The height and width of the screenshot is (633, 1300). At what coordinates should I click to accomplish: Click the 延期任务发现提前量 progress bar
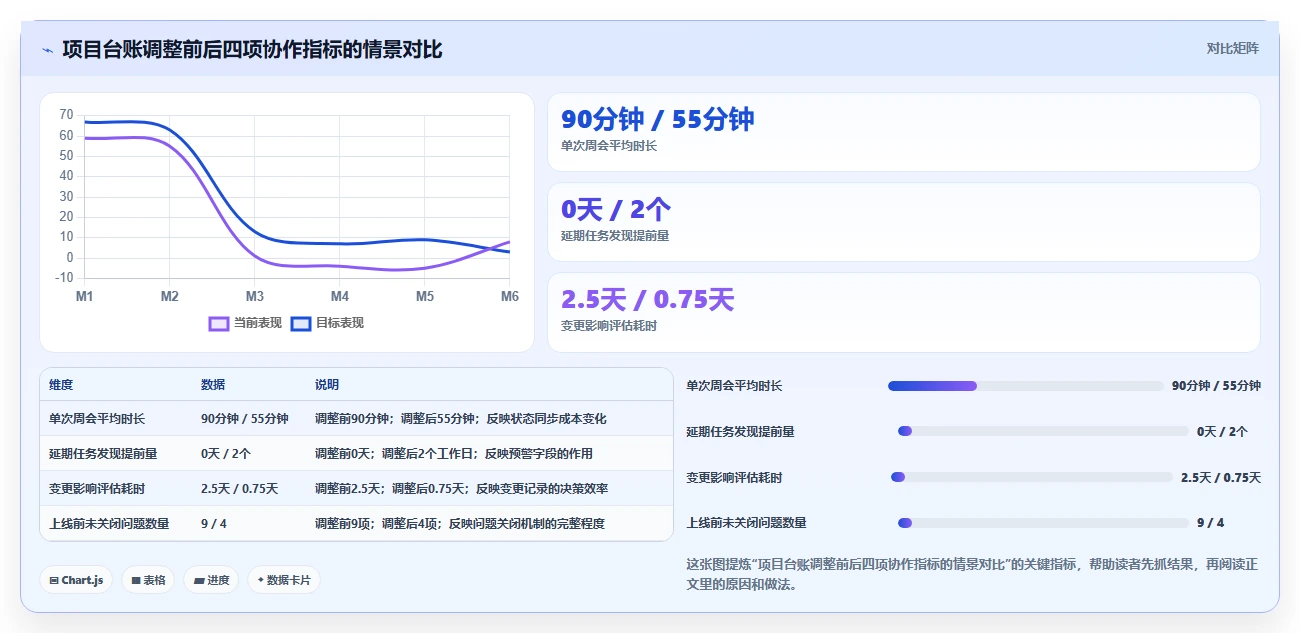pyautogui.click(x=1043, y=431)
